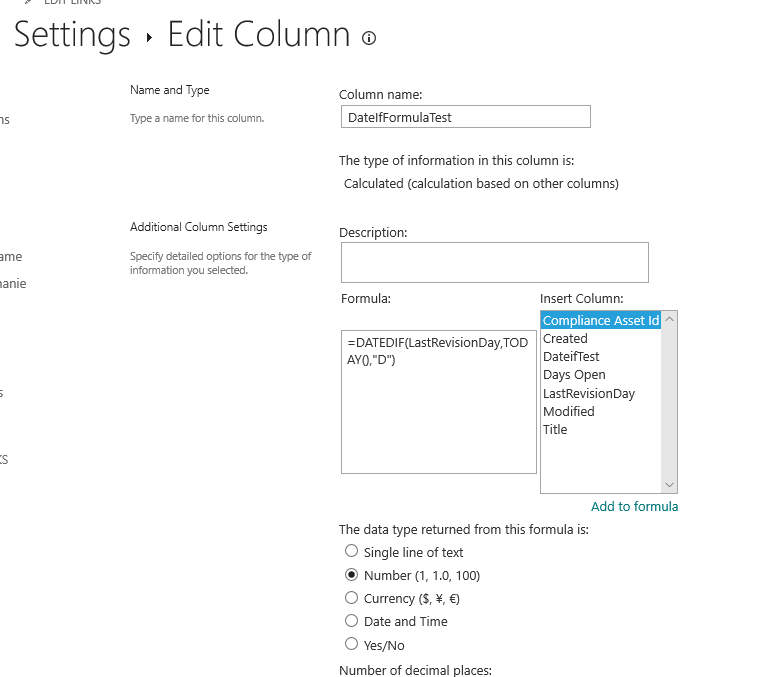Choose the Date and Time radio button
The image size is (761, 677).
pyautogui.click(x=351, y=621)
